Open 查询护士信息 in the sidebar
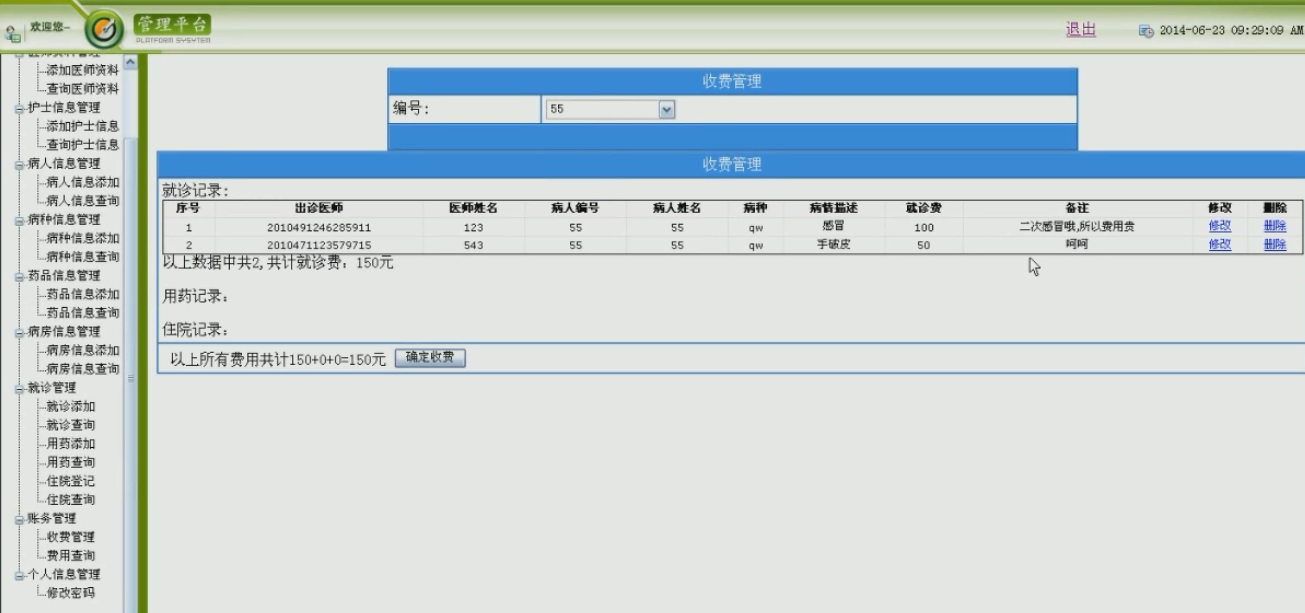Image resolution: width=1305 pixels, height=613 pixels. (83, 145)
